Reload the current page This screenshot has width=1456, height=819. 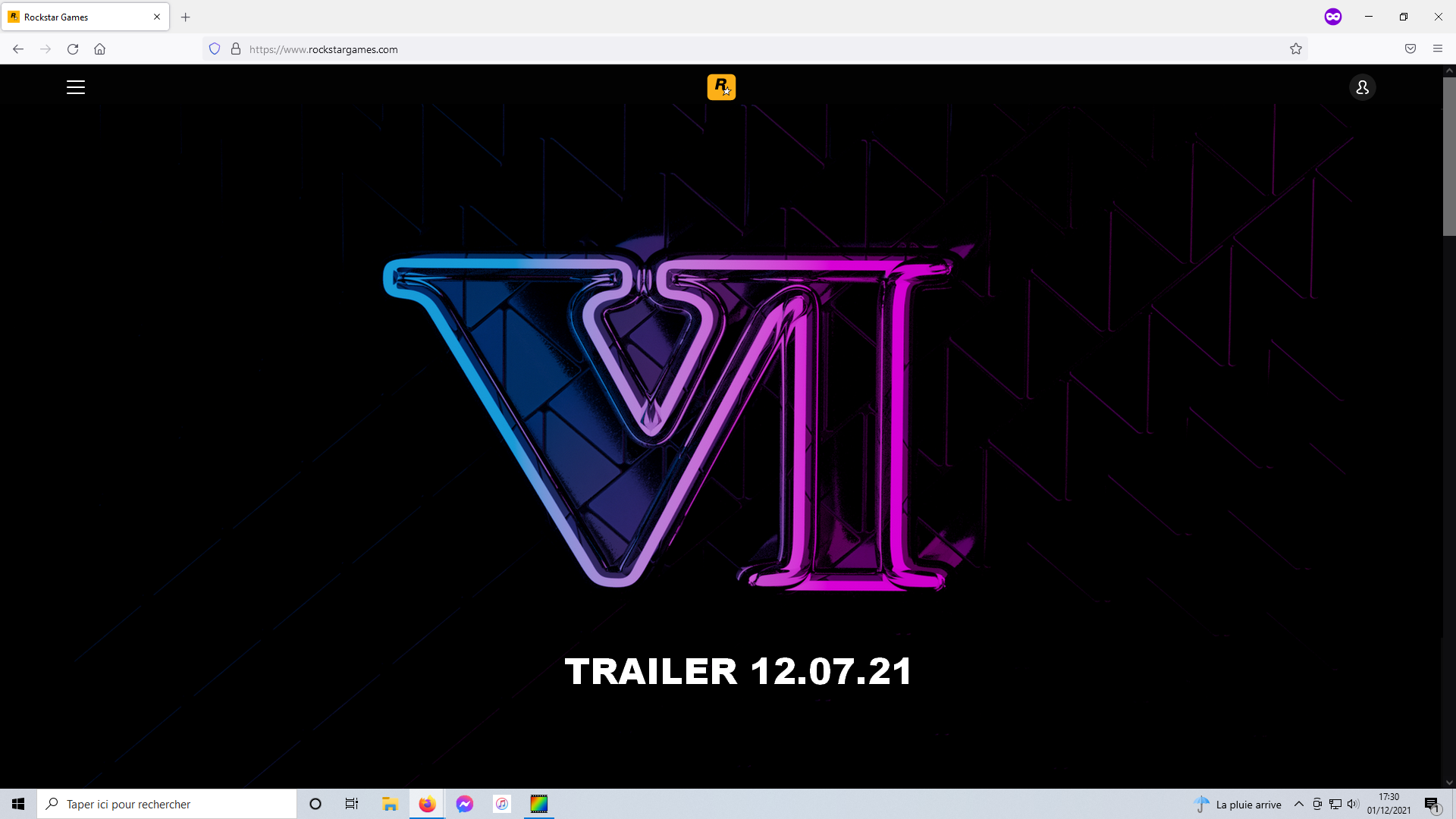tap(73, 49)
